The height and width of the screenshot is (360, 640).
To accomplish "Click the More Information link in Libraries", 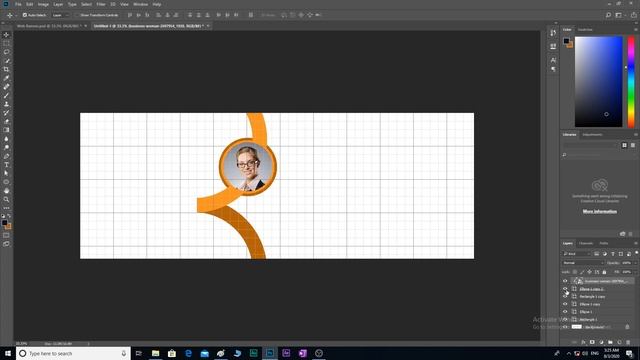I will click(600, 211).
